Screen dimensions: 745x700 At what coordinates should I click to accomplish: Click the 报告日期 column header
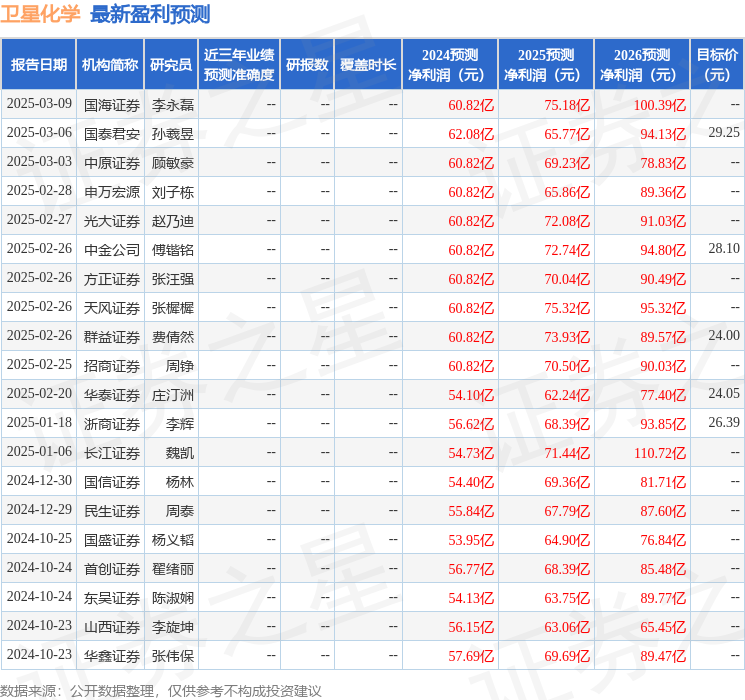coord(38,65)
